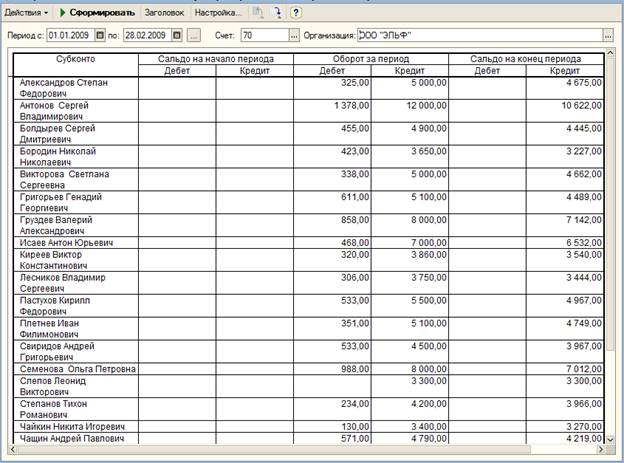Click the ellipsis button of the Организация field

[x=607, y=35]
